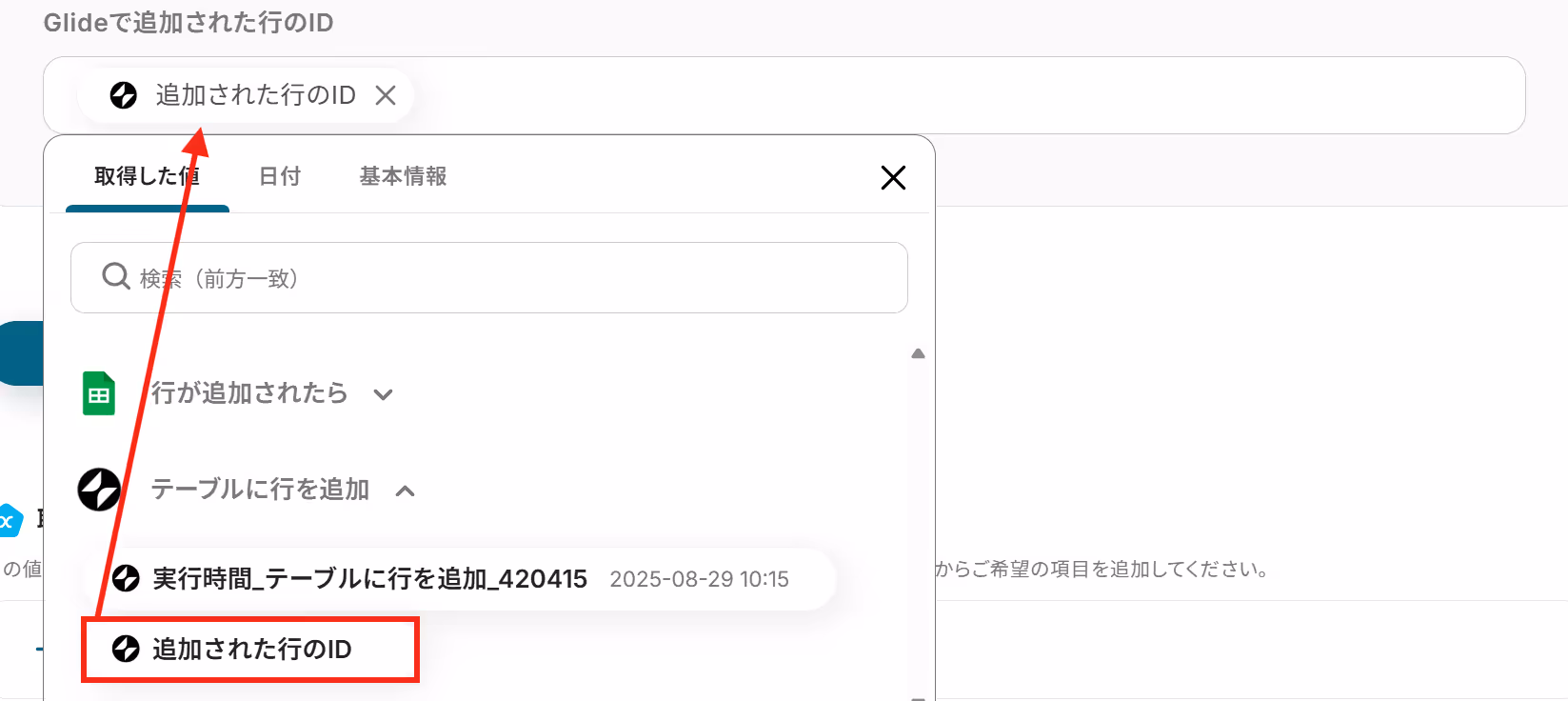Select 追加された行のID from the list
Image resolution: width=1568 pixels, height=701 pixels.
tap(250, 650)
